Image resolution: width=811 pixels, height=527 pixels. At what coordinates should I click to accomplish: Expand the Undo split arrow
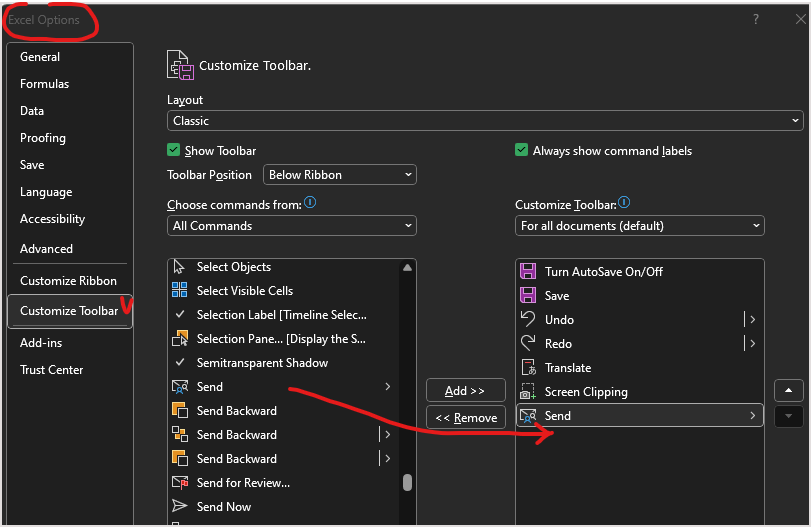[752, 319]
